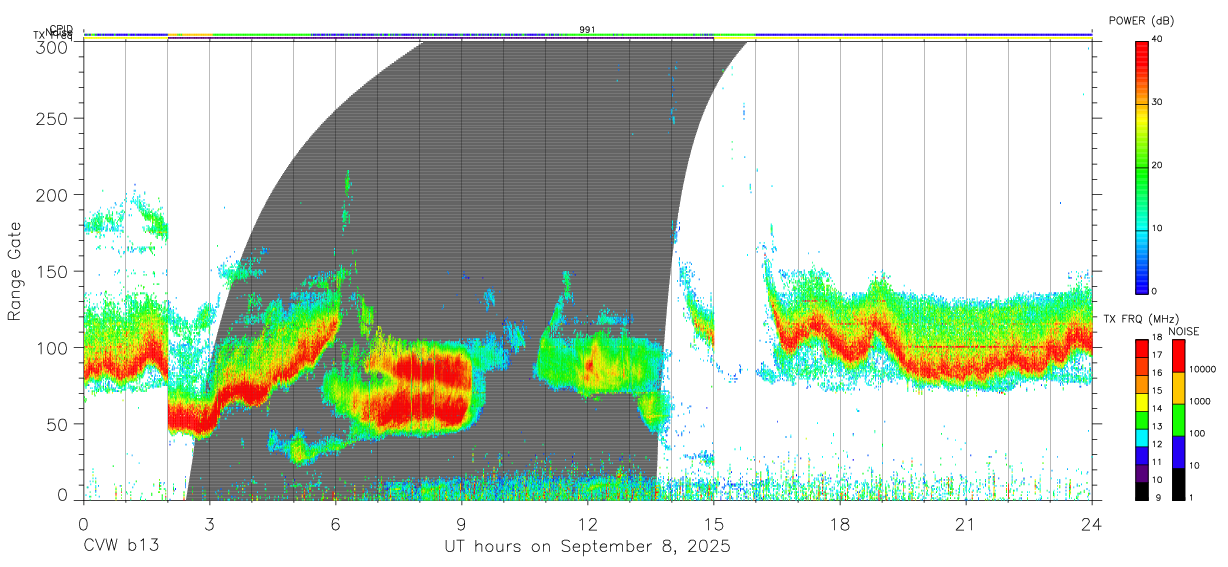Select the orange noise swatch between 1000 and 10000
Viewport: 1228px width, 567px height.
(1178, 387)
